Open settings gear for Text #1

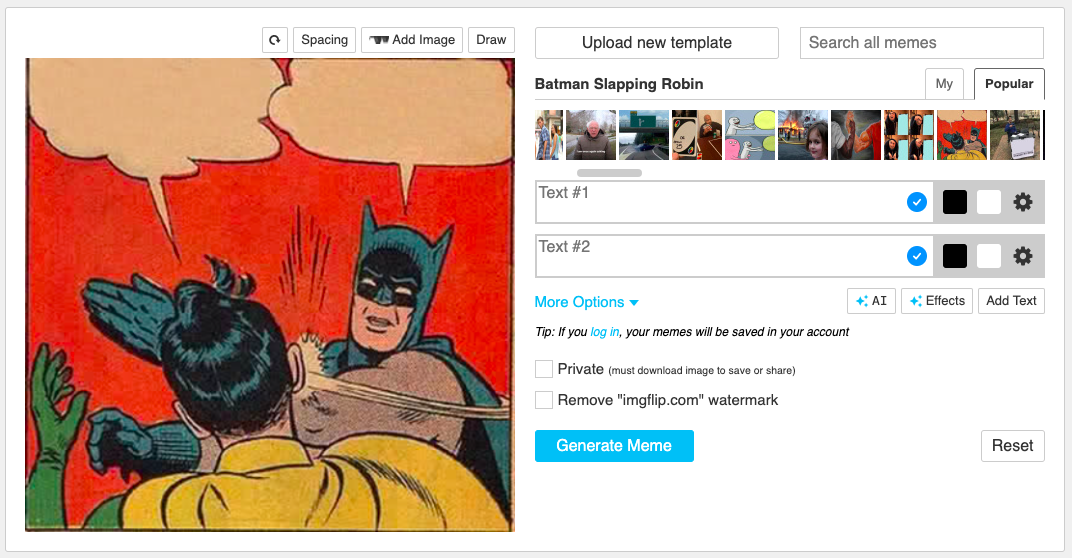1022,202
